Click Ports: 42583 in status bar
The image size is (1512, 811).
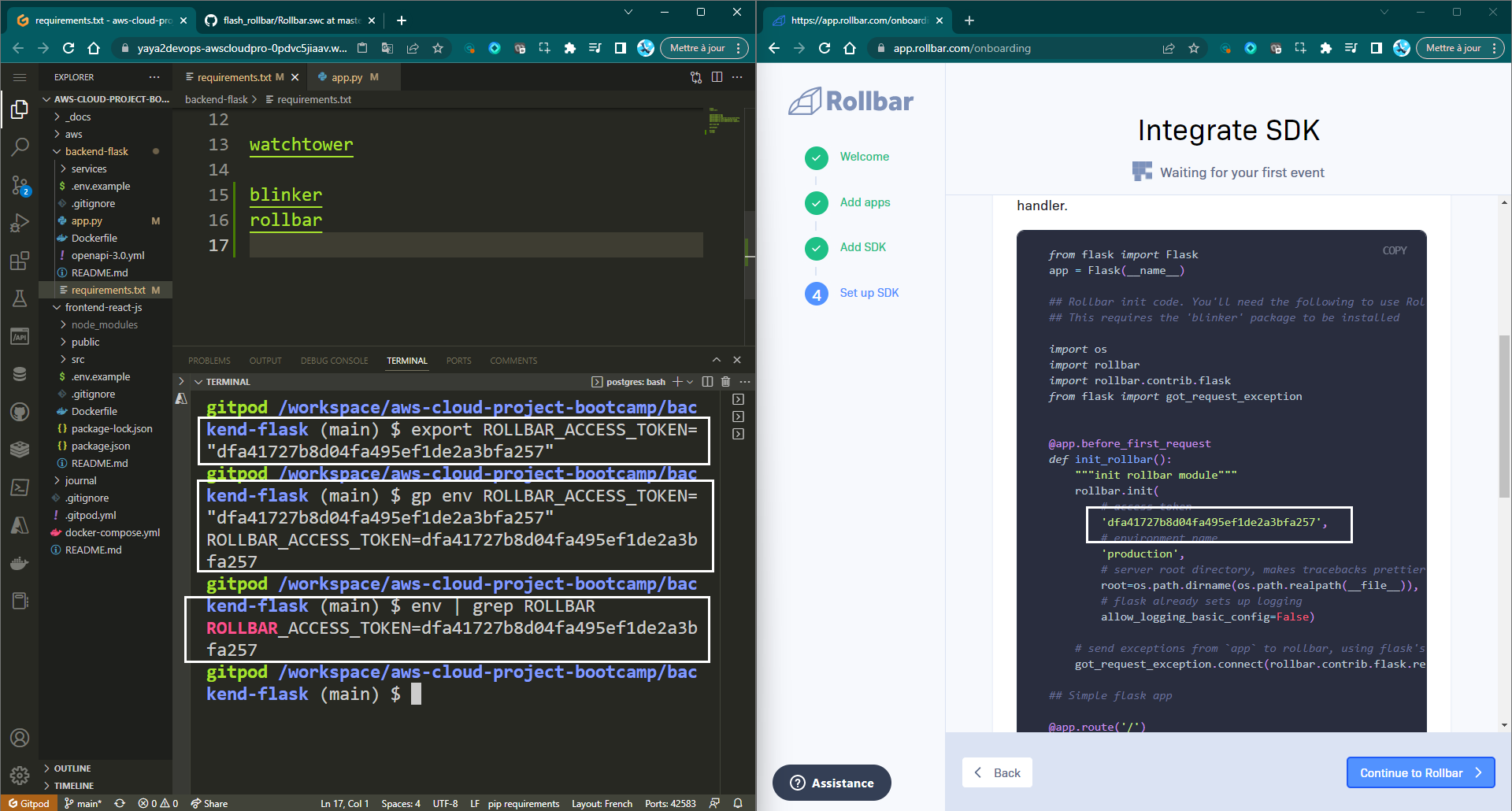tap(670, 803)
